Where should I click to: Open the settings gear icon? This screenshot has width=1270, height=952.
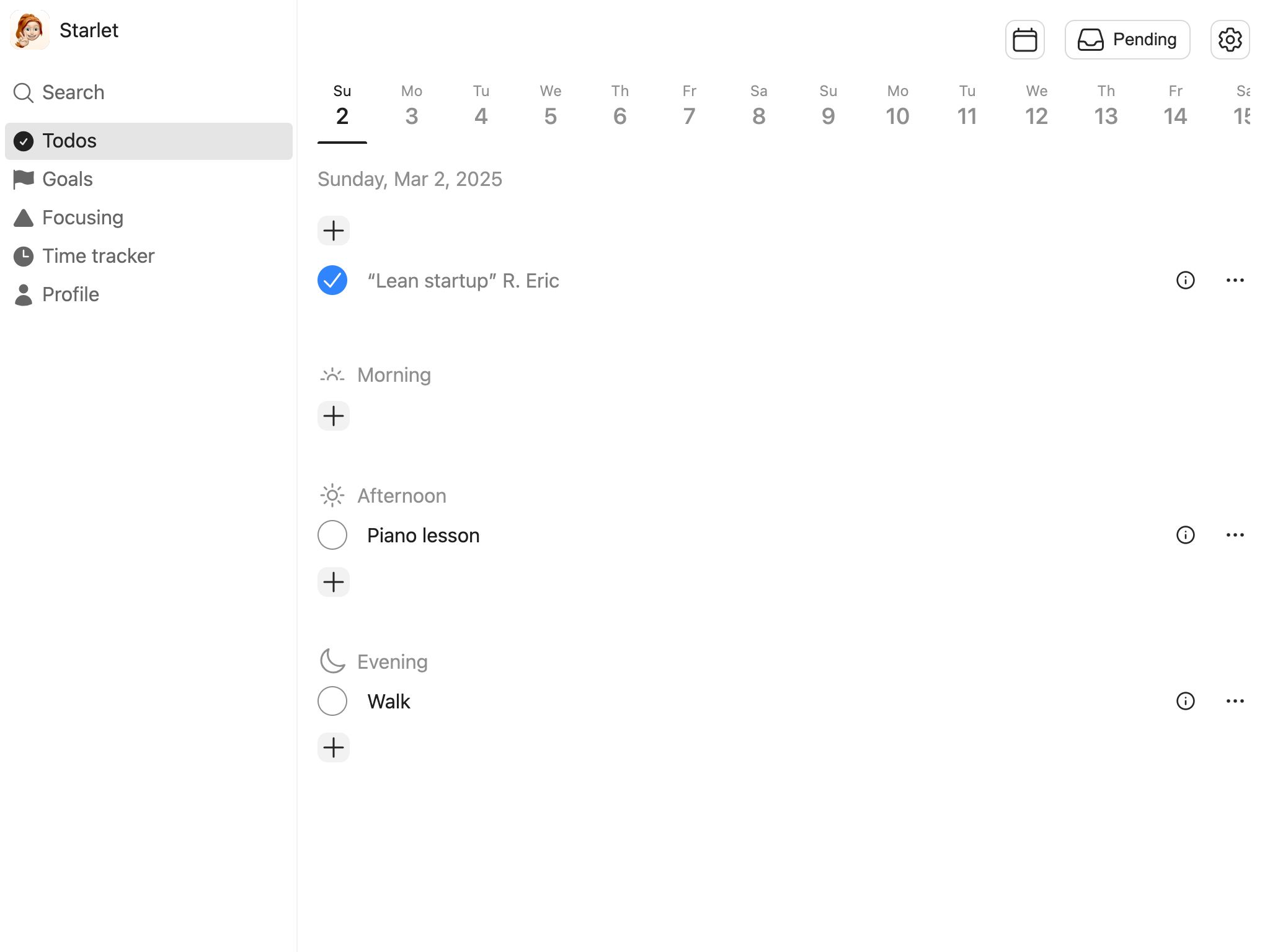click(x=1230, y=40)
